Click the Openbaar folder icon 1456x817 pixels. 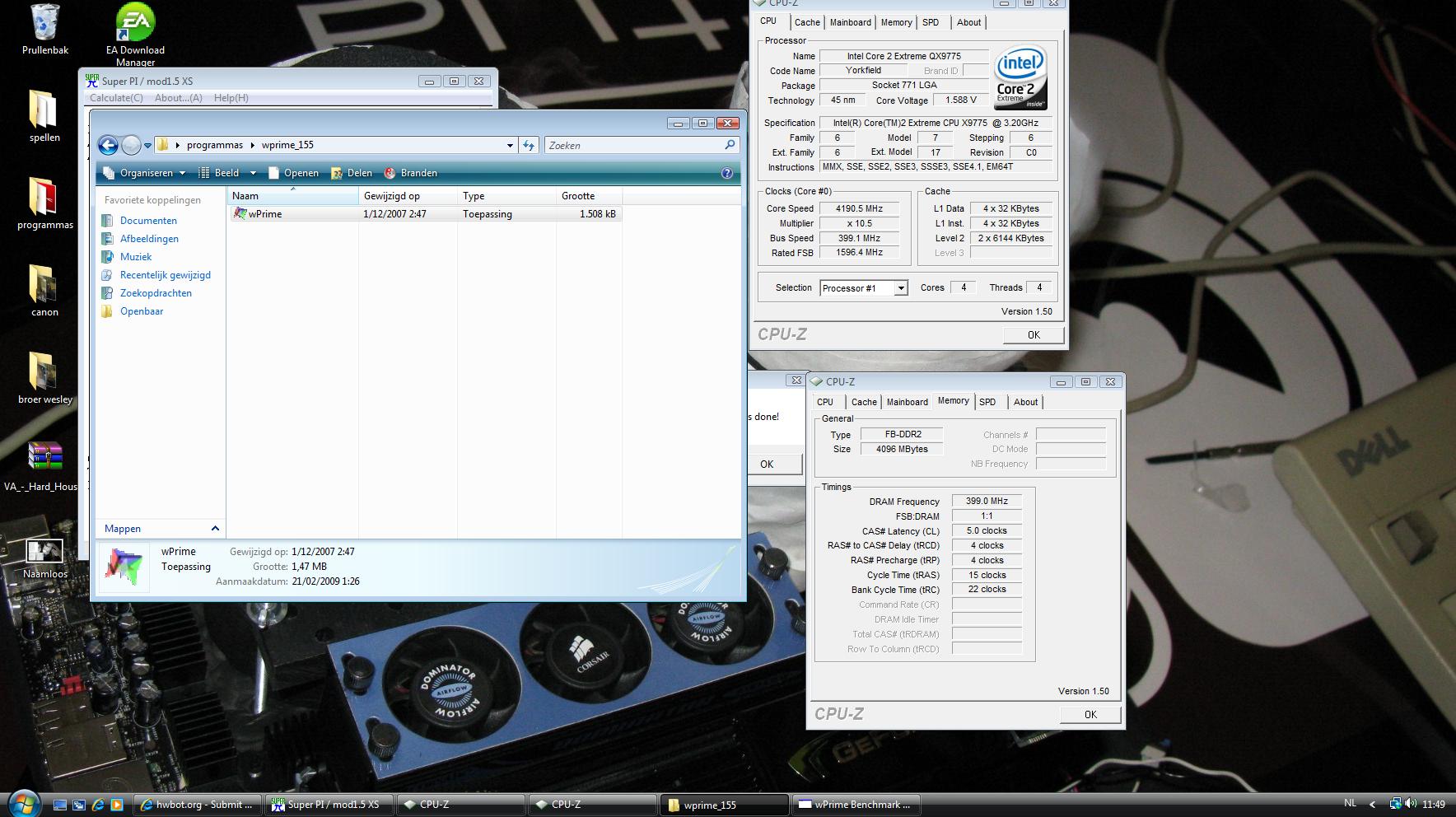107,311
